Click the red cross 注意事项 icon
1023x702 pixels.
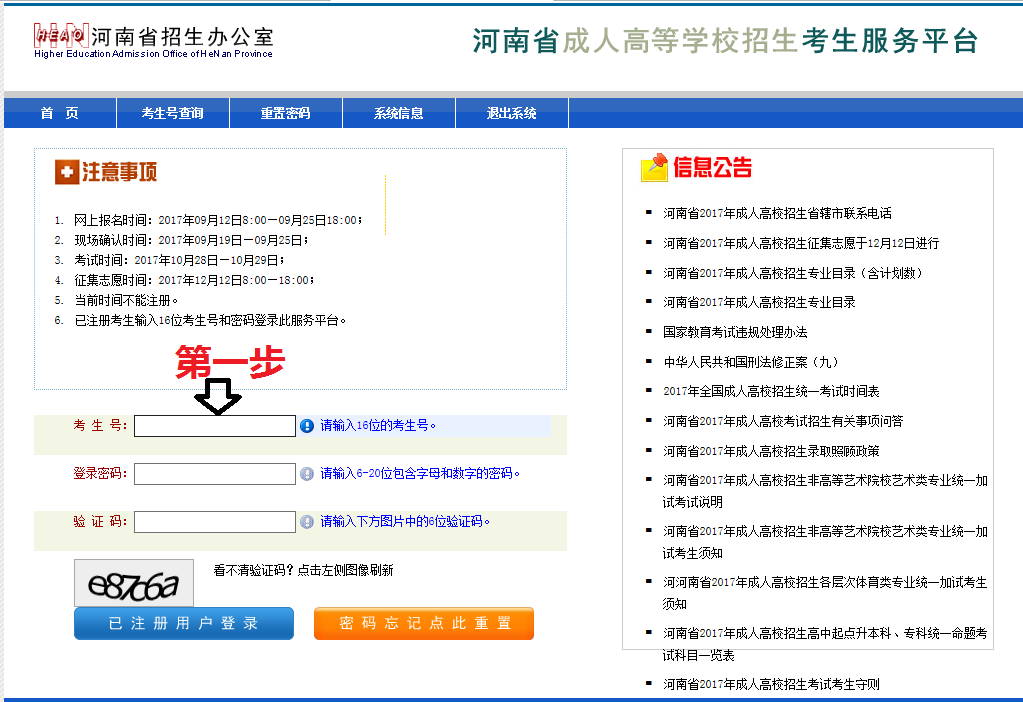tap(66, 172)
